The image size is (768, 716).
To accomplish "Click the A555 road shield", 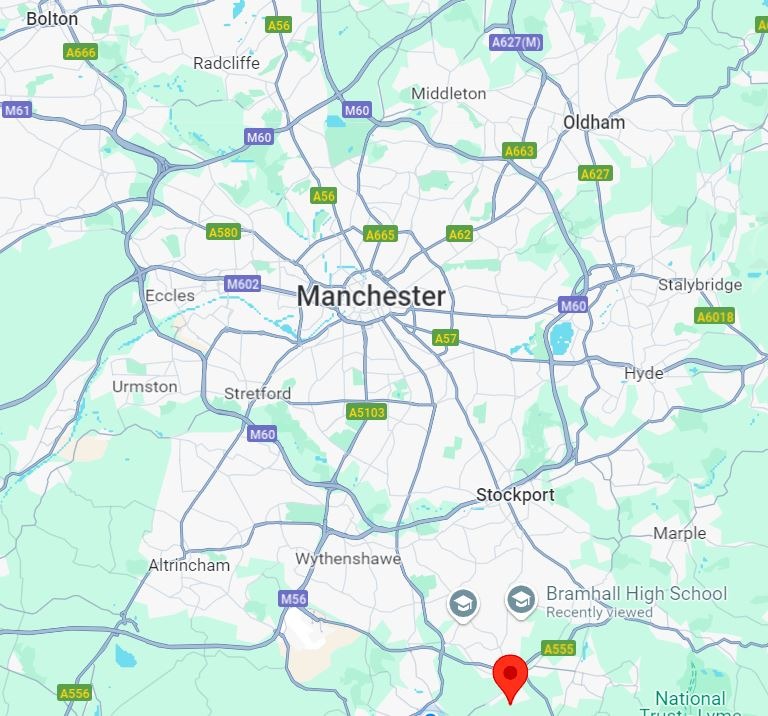I will 559,649.
